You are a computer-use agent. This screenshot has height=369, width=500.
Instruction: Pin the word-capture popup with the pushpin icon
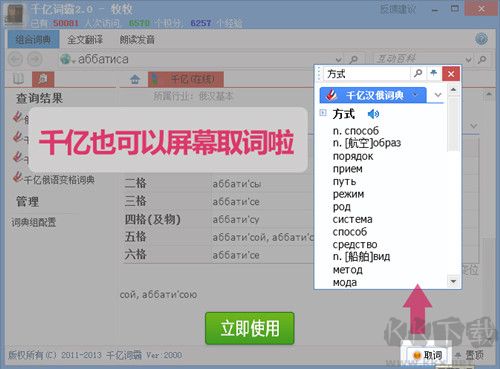pos(433,73)
